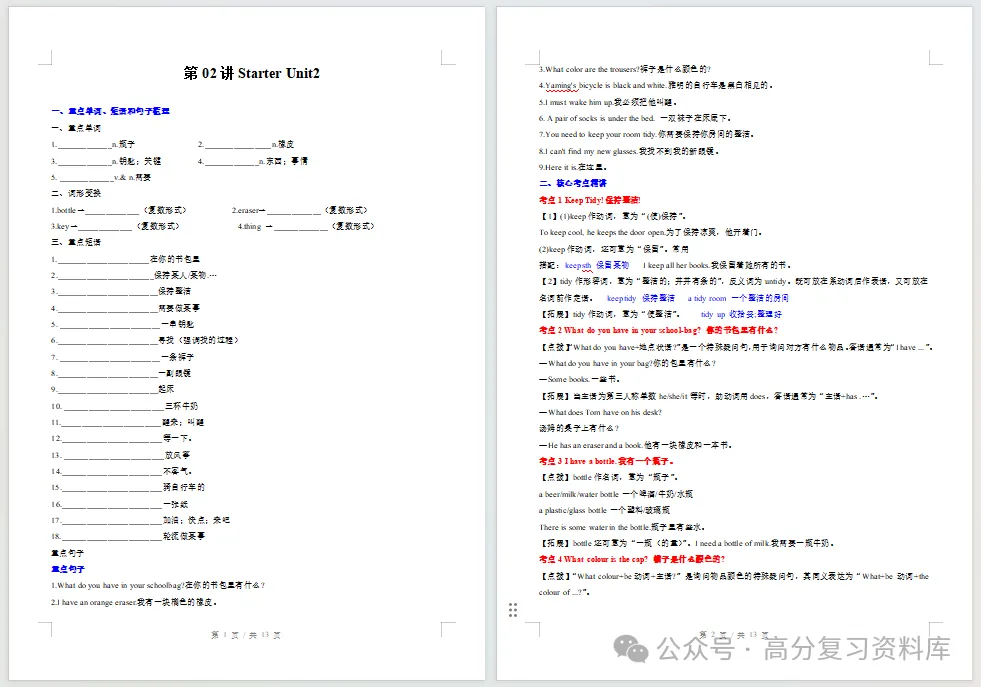Click the six-dot drag handle beside page 2
The width and height of the screenshot is (981, 687).
513,610
